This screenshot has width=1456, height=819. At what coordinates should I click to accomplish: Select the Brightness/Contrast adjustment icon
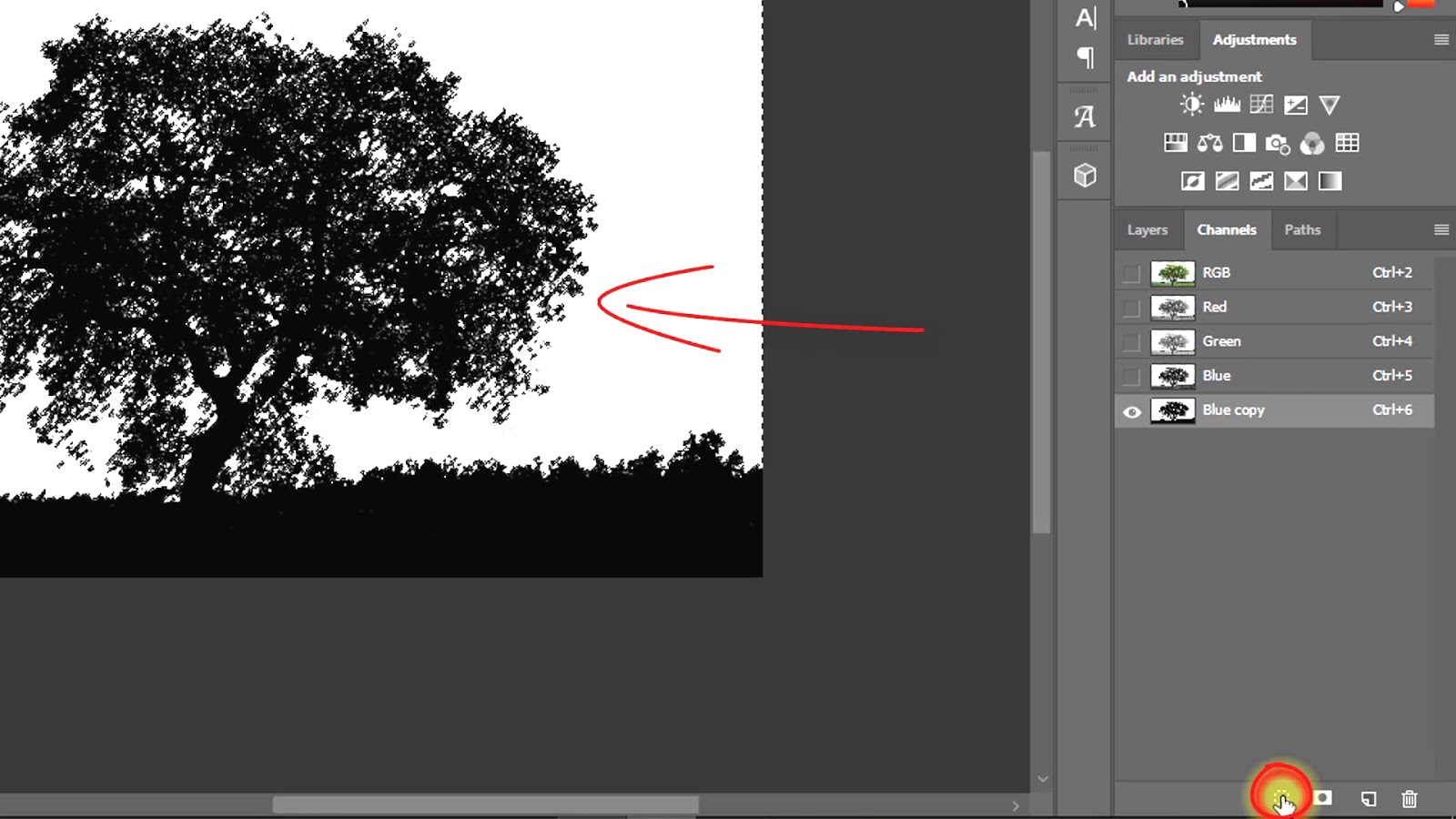(x=1190, y=104)
